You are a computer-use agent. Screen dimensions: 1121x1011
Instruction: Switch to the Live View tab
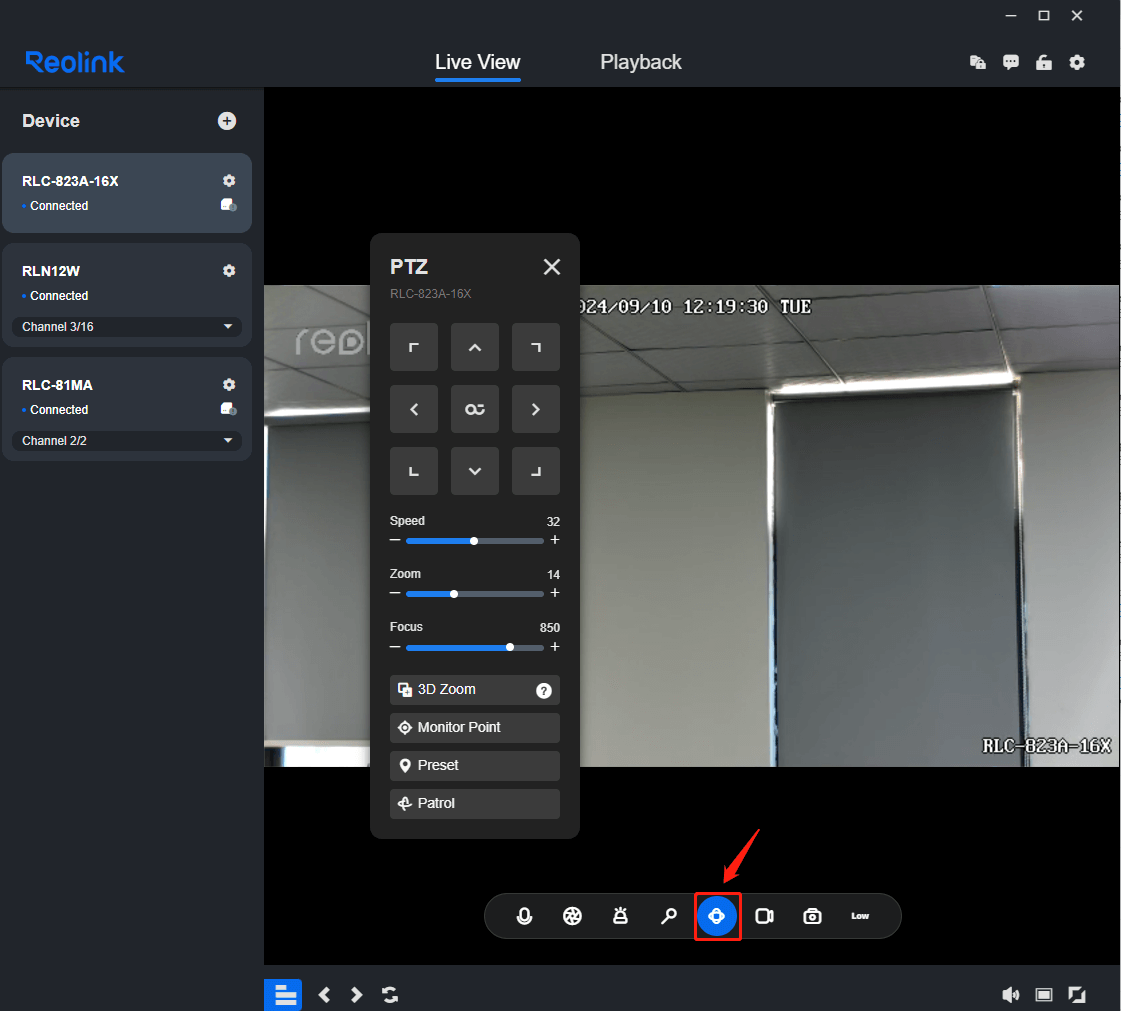pos(478,62)
